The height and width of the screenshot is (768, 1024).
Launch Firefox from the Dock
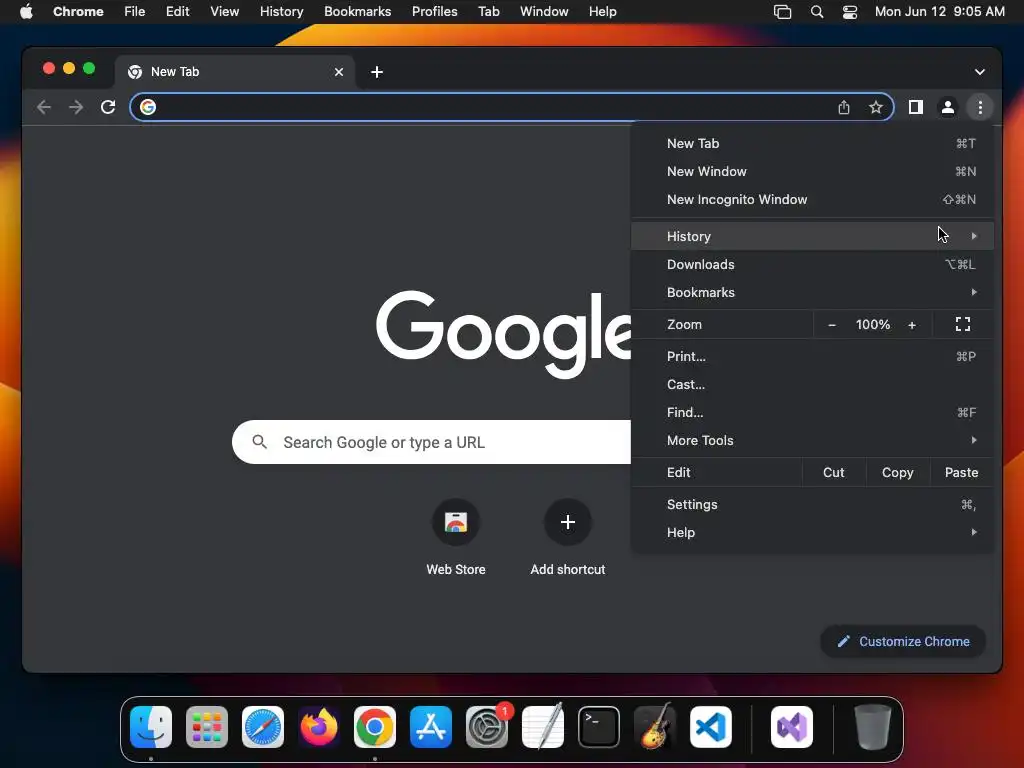[x=319, y=727]
